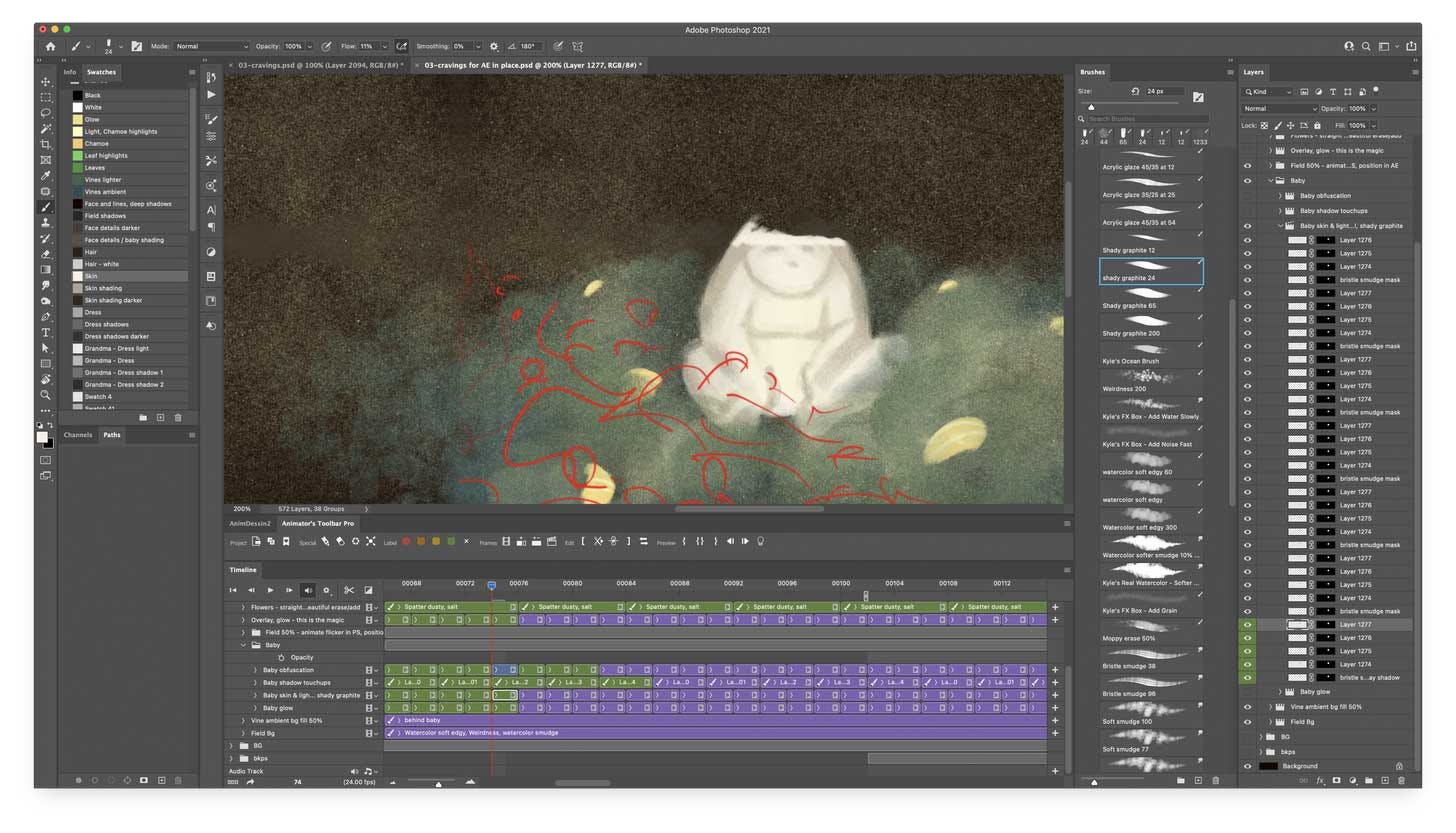This screenshot has width=1456, height=833.
Task: Switch to the Channels tab
Action: [78, 435]
